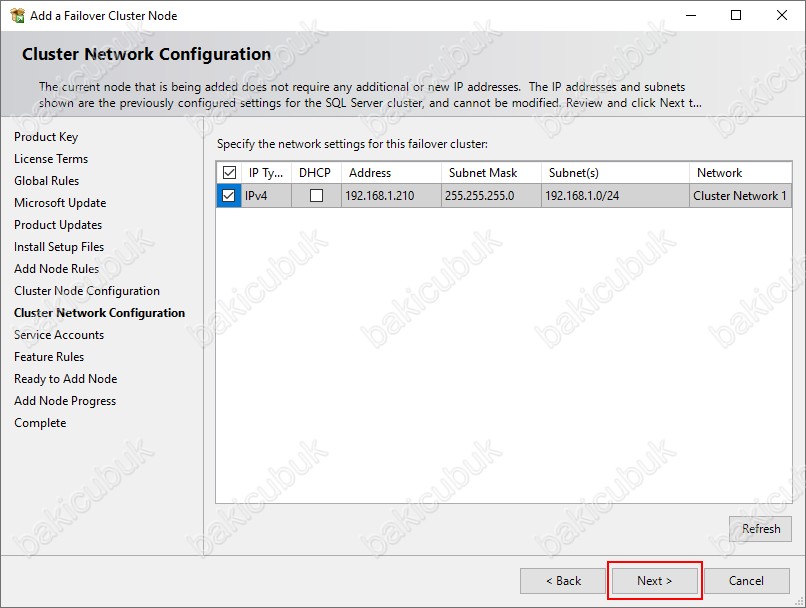Click the IP Type column header
Screen dimensions: 806x608
266,173
